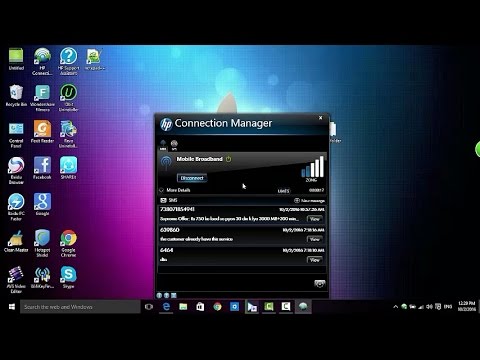Open Google Chrome from the taskbar
The width and height of the screenshot is (480, 360).
coord(217,307)
